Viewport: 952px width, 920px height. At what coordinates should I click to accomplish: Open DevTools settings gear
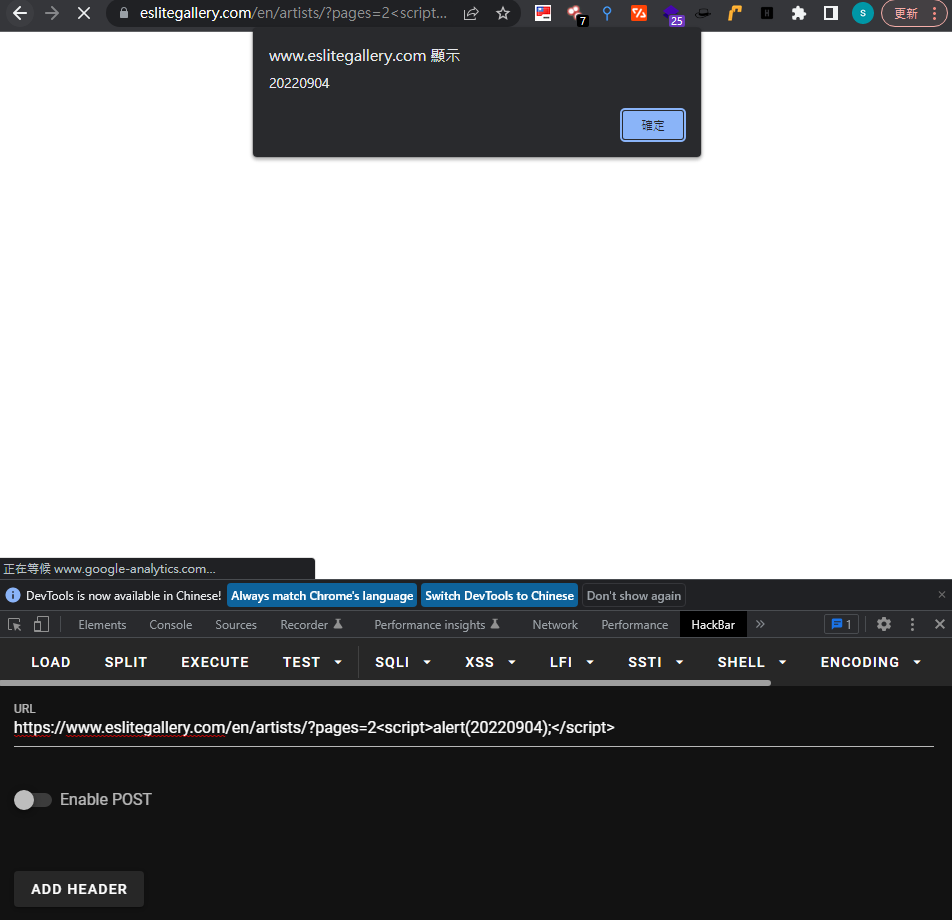click(883, 624)
